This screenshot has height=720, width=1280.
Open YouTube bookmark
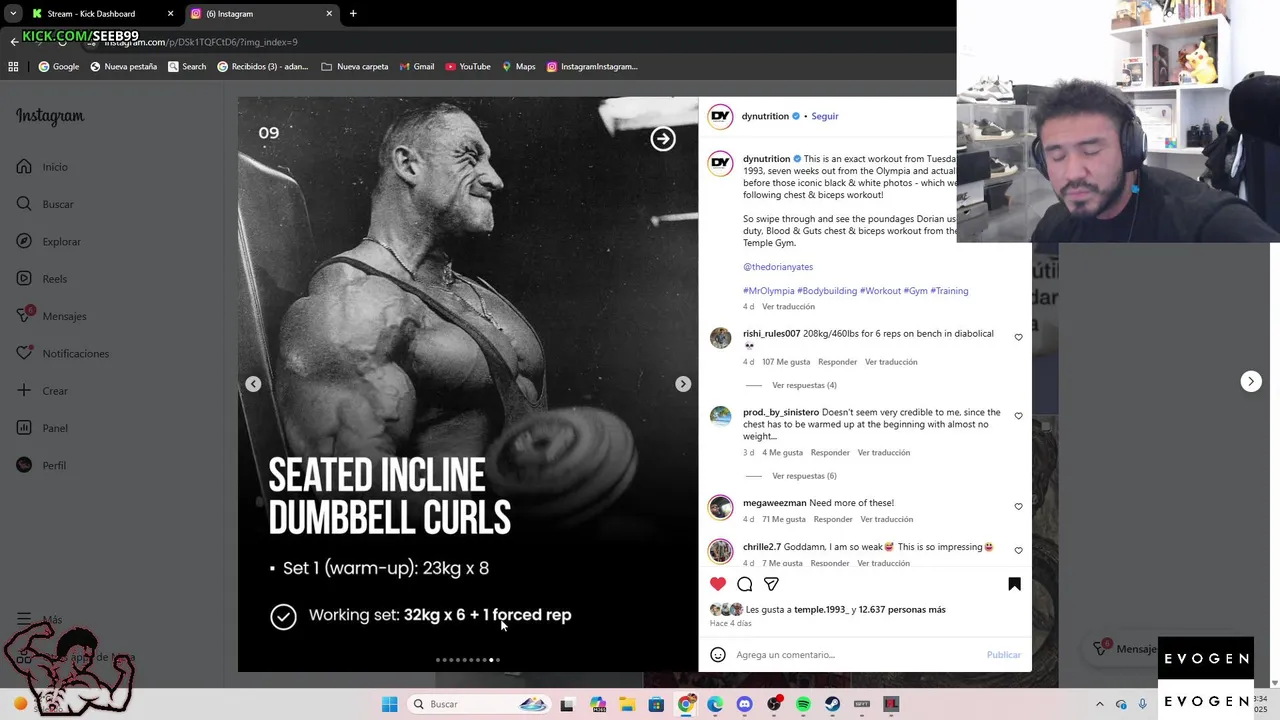point(468,67)
